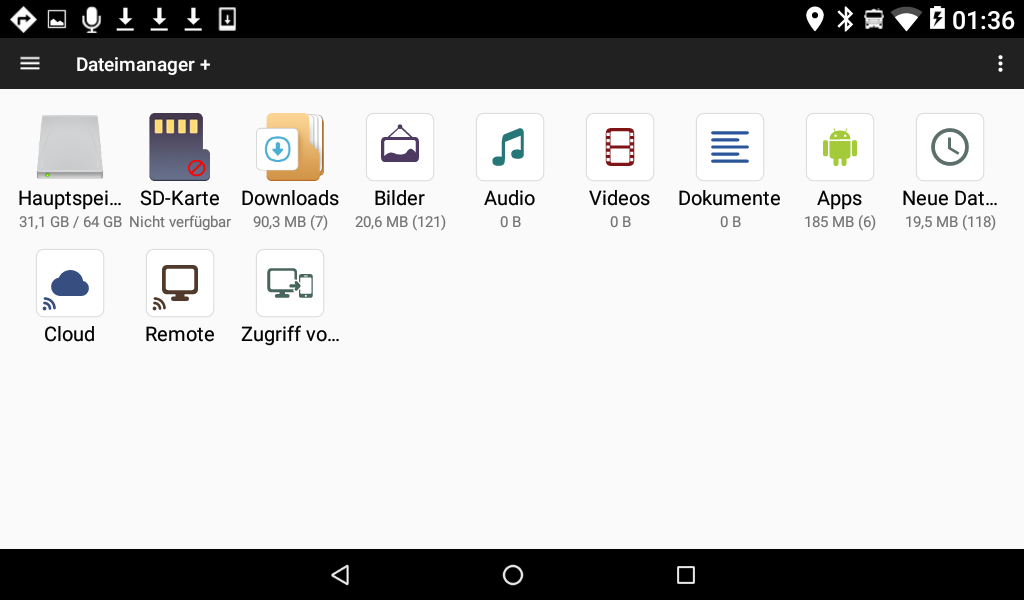The height and width of the screenshot is (600, 1024).
Task: Open the three-dot overflow menu
Action: pyautogui.click(x=1000, y=64)
